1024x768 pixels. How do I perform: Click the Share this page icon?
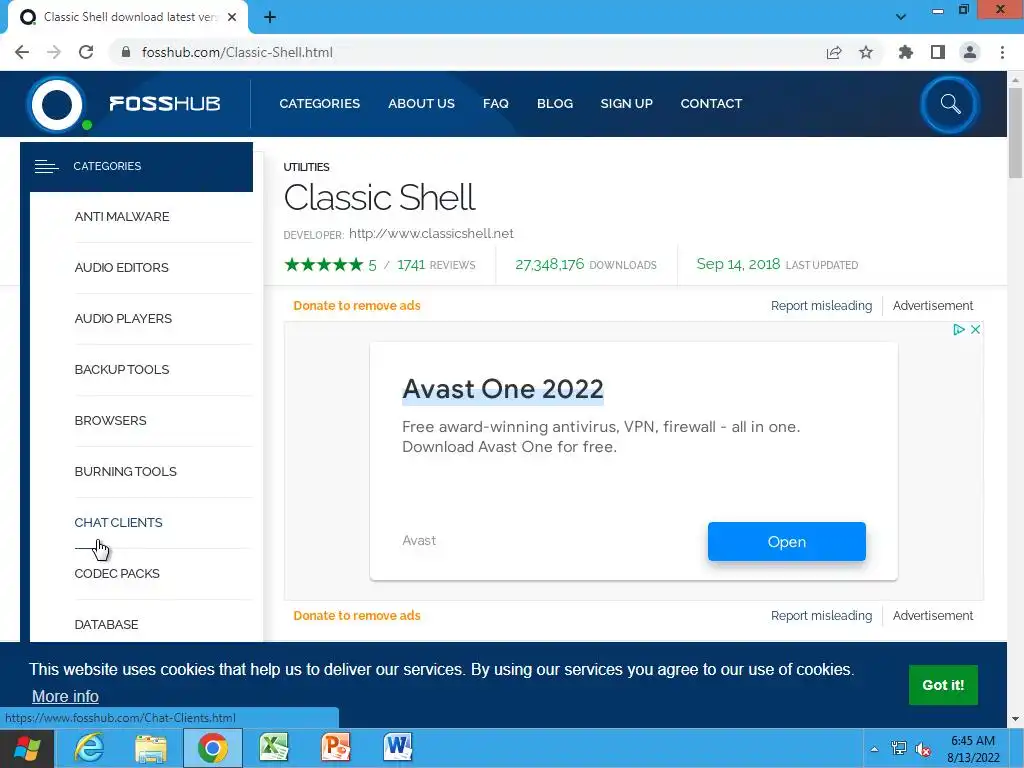(834, 52)
